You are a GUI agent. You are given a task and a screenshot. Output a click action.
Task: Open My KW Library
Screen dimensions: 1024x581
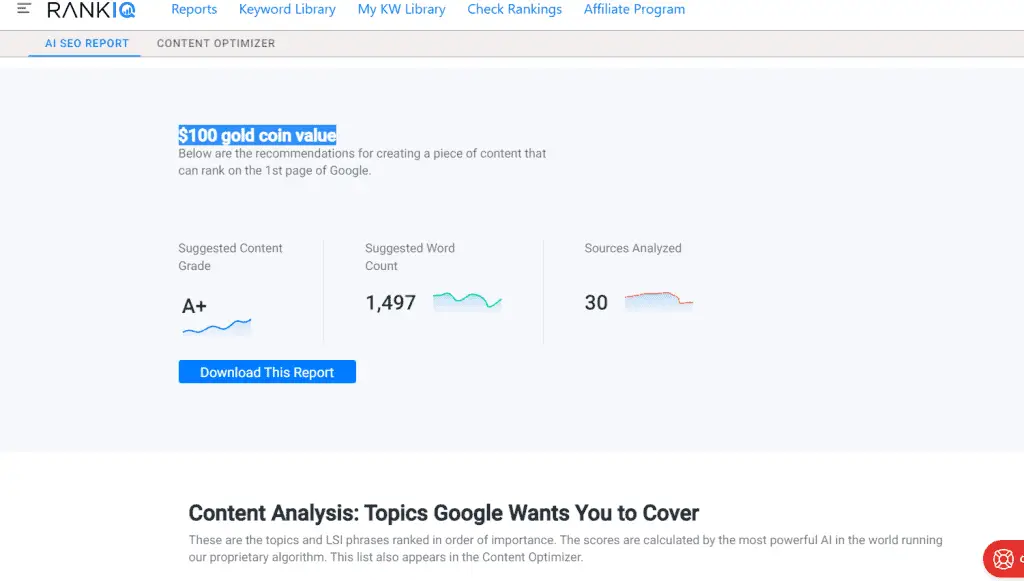[x=401, y=10]
